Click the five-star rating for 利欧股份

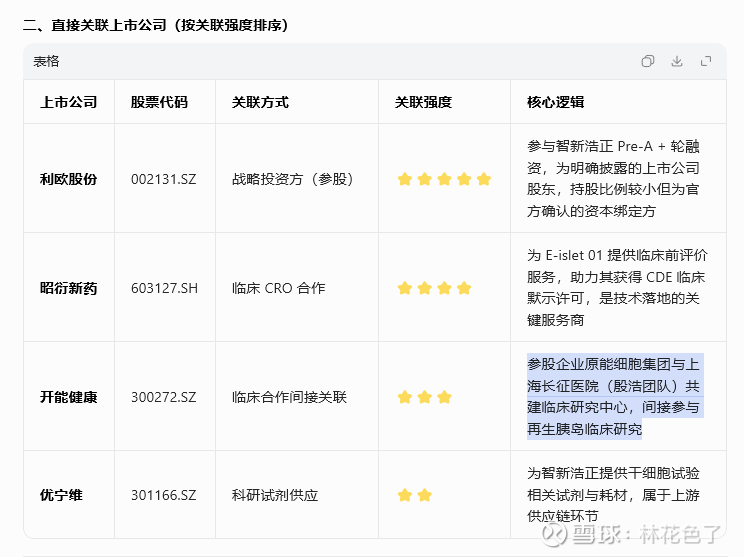444,180
